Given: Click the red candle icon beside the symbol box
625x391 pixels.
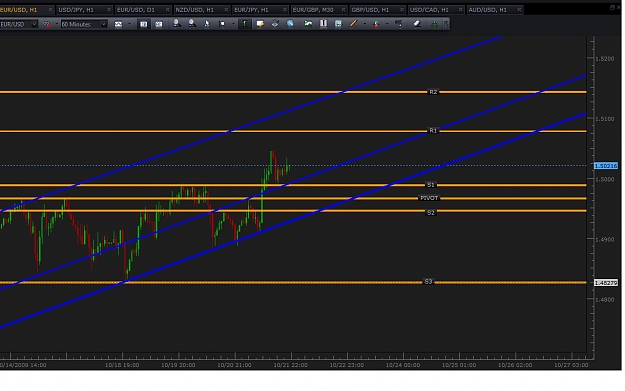Looking at the screenshot, I should click(47, 24).
